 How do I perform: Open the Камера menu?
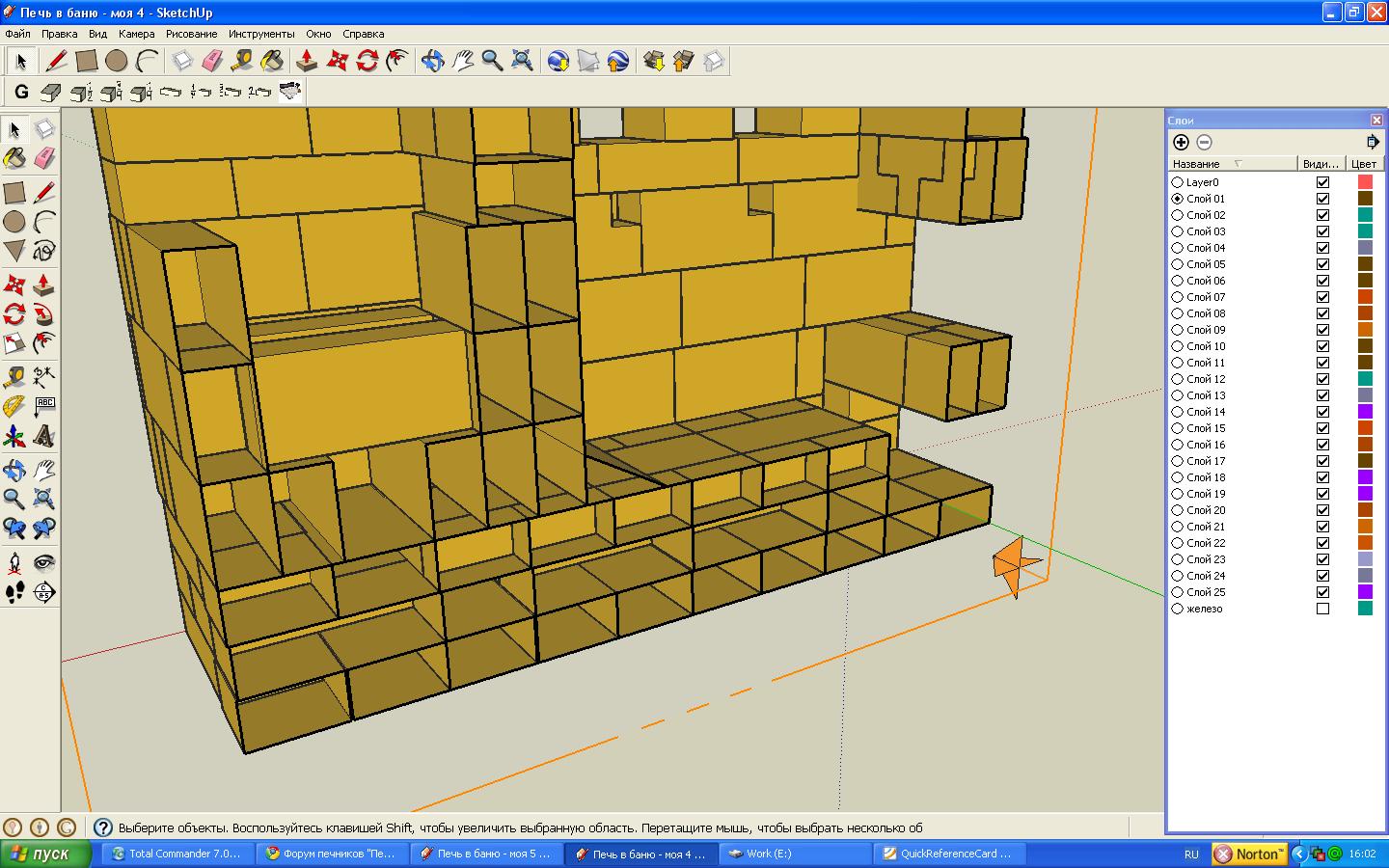click(136, 34)
